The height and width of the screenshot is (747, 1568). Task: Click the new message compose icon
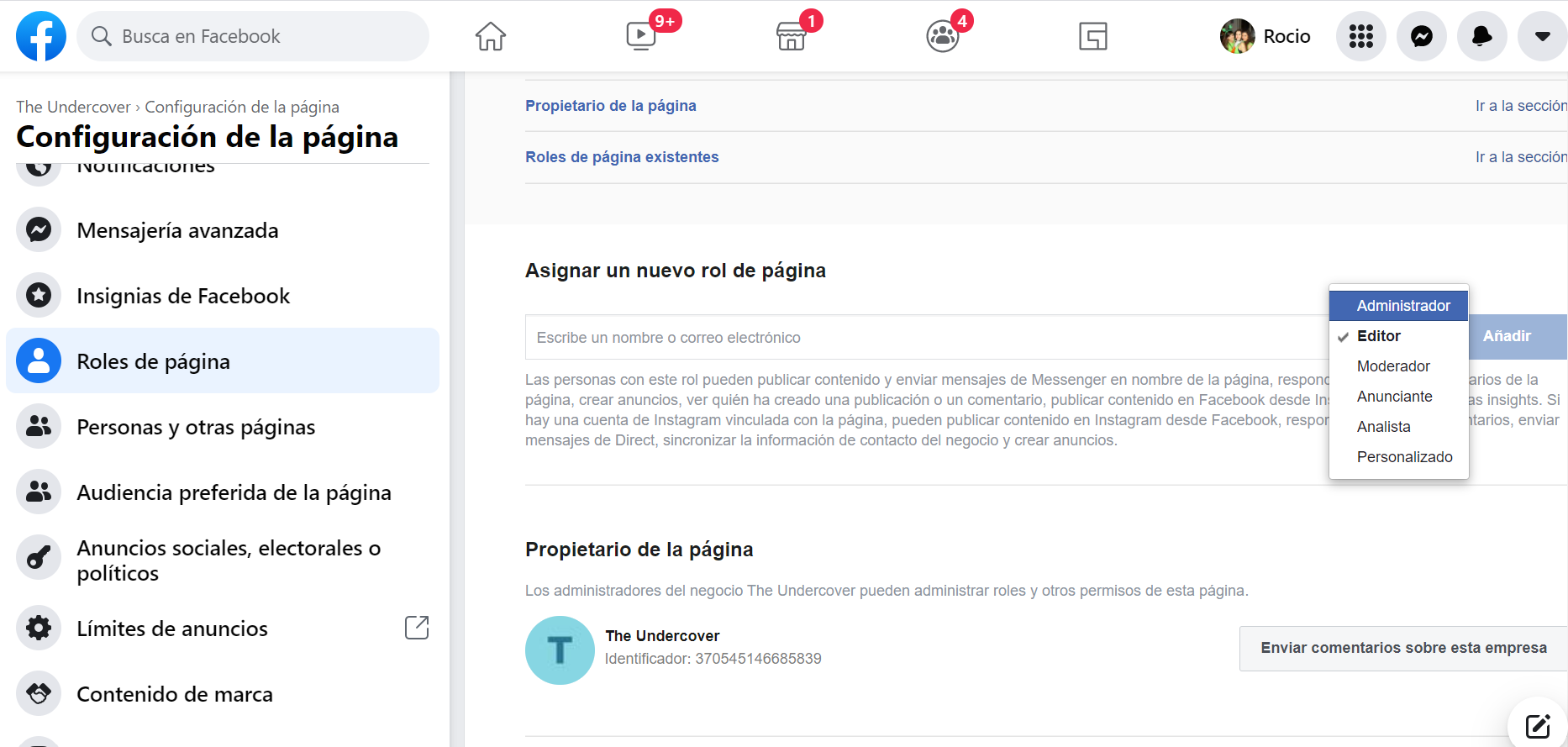tap(1538, 725)
